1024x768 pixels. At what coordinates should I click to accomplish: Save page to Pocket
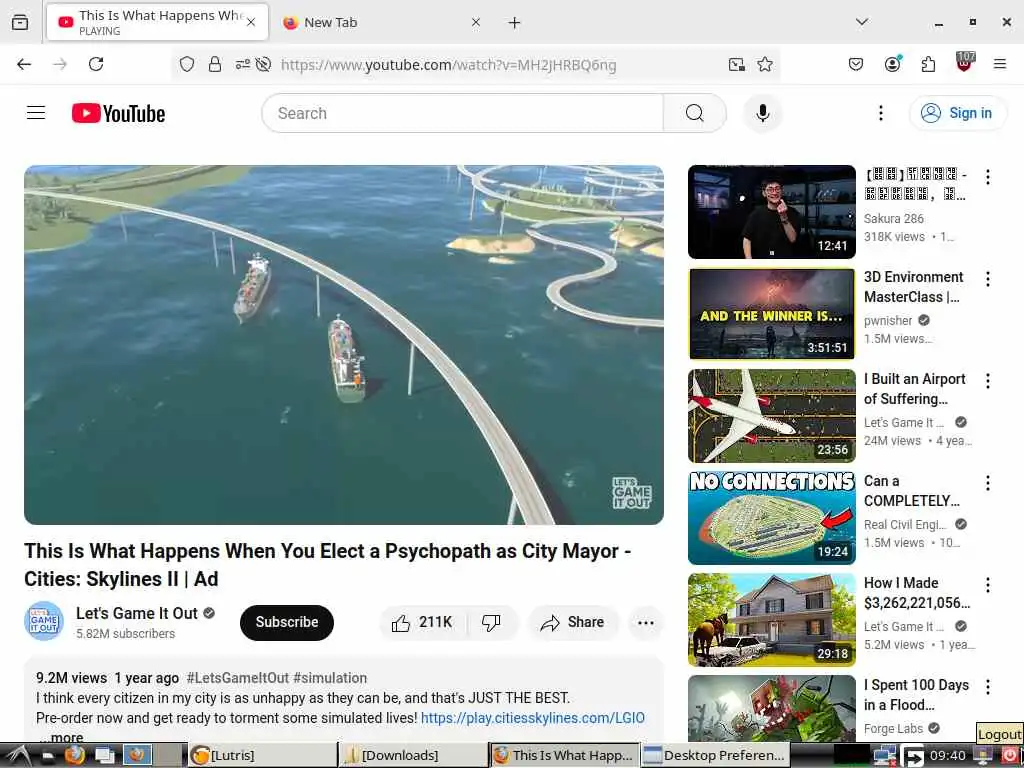click(856, 64)
